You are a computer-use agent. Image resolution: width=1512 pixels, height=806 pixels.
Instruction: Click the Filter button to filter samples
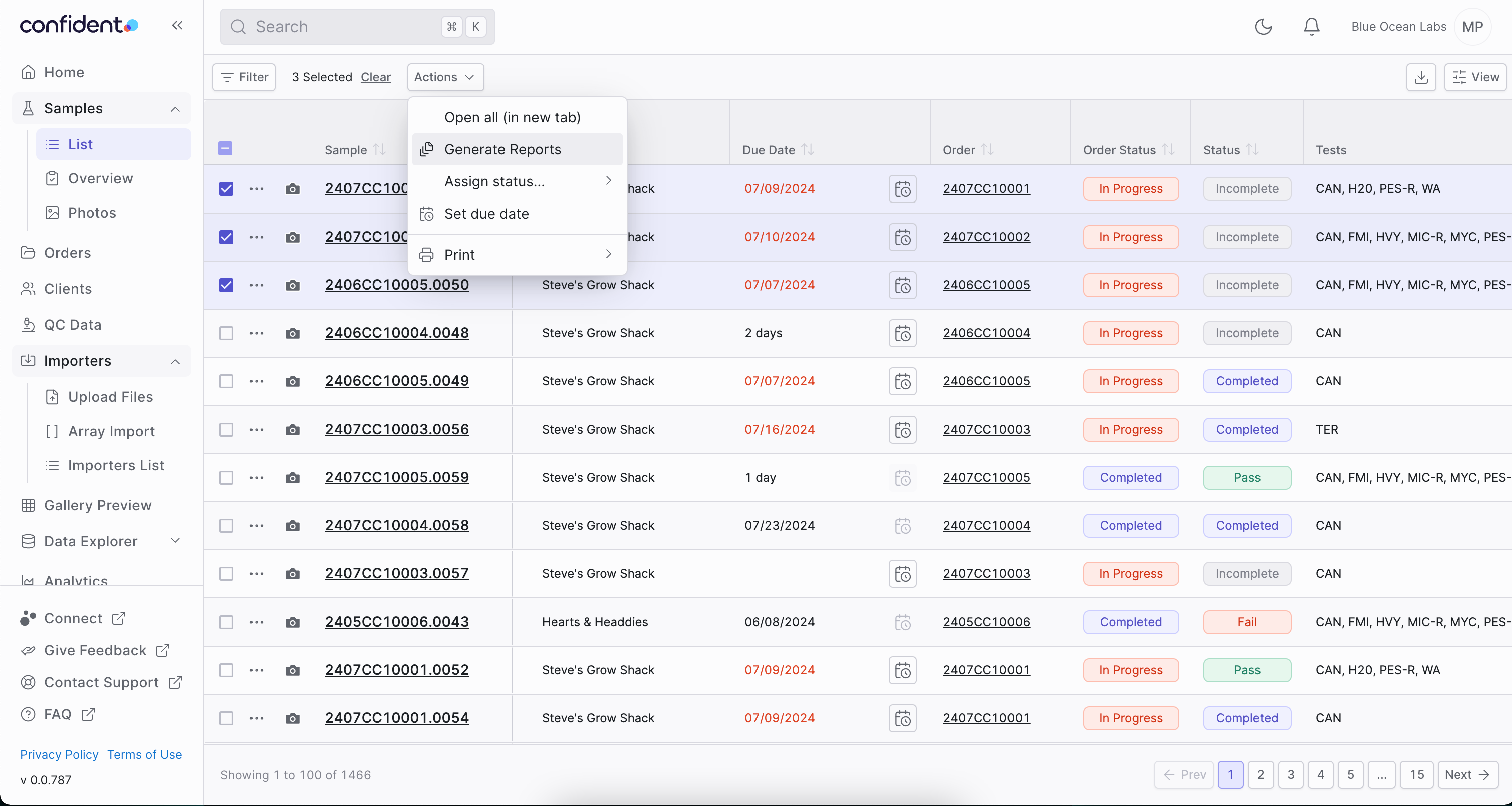pos(244,77)
